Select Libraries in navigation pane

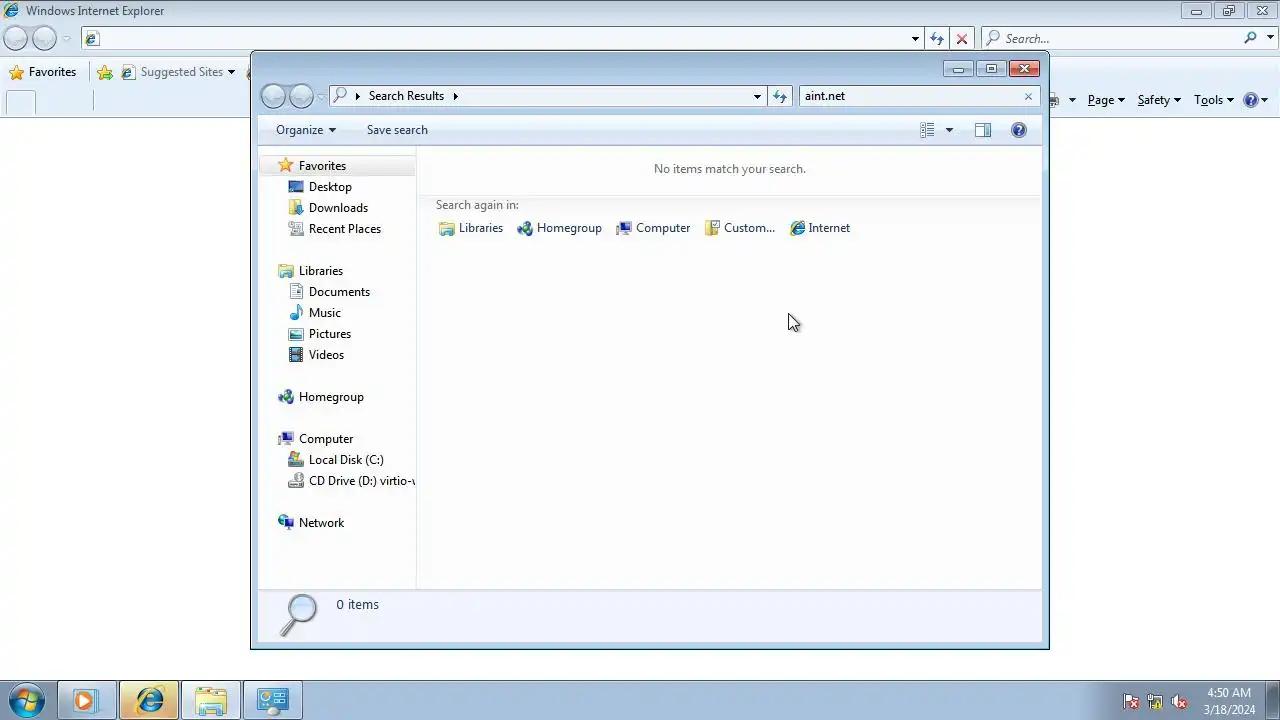point(321,271)
